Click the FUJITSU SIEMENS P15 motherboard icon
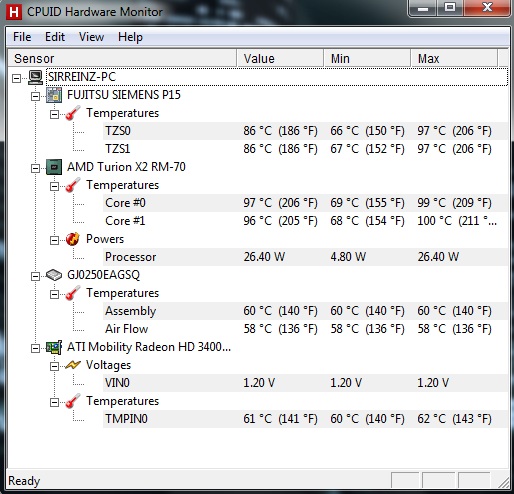This screenshot has height=494, width=514. coord(54,95)
